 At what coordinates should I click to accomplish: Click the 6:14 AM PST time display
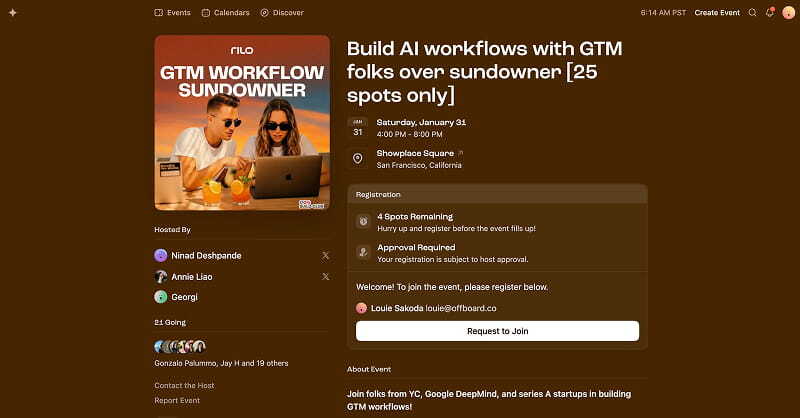coord(663,13)
